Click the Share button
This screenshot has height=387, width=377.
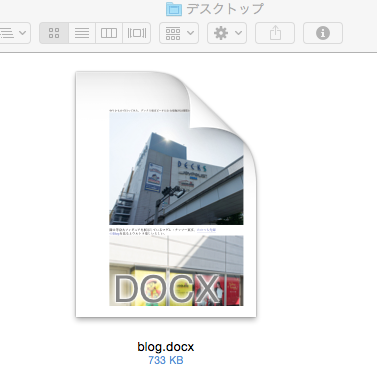pyautogui.click(x=275, y=33)
